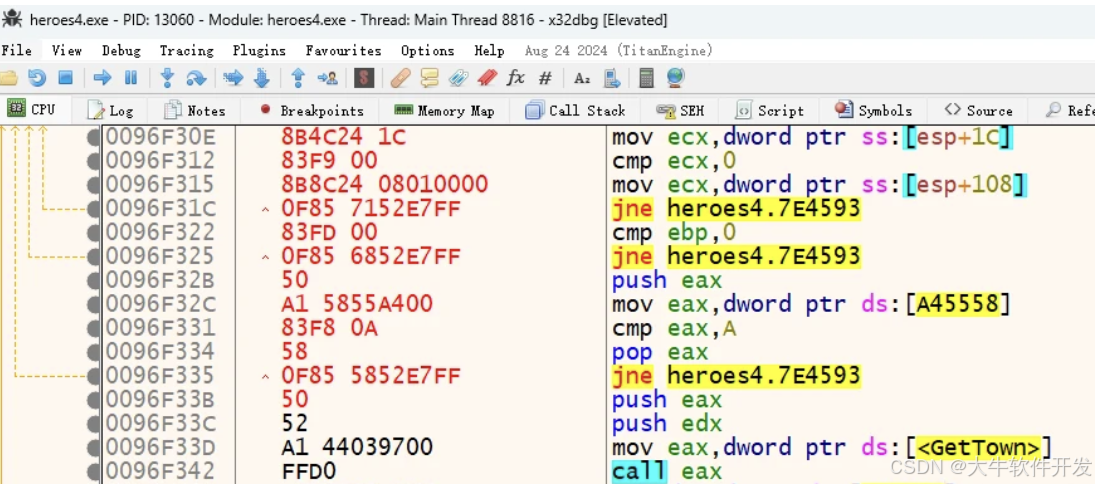1096x484 pixels.
Task: Open string references Az icon
Action: coord(582,78)
